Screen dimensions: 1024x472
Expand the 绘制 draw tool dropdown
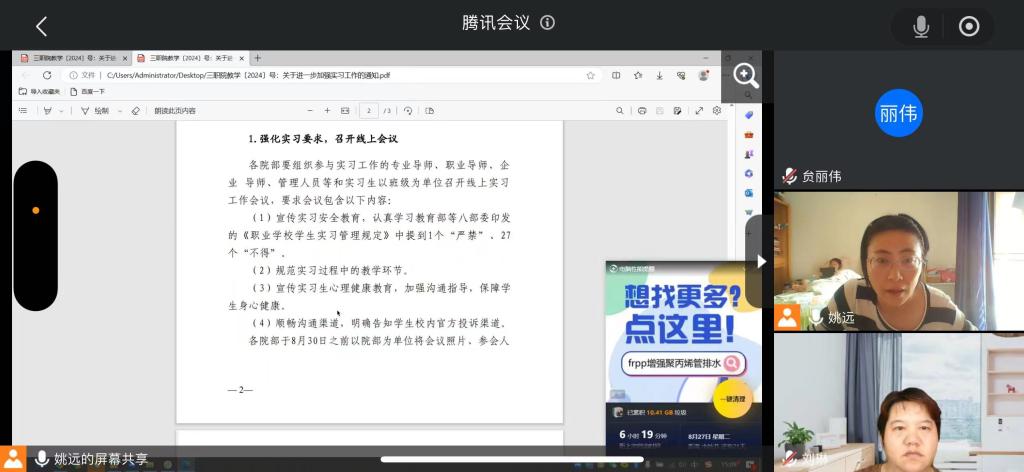tap(119, 110)
